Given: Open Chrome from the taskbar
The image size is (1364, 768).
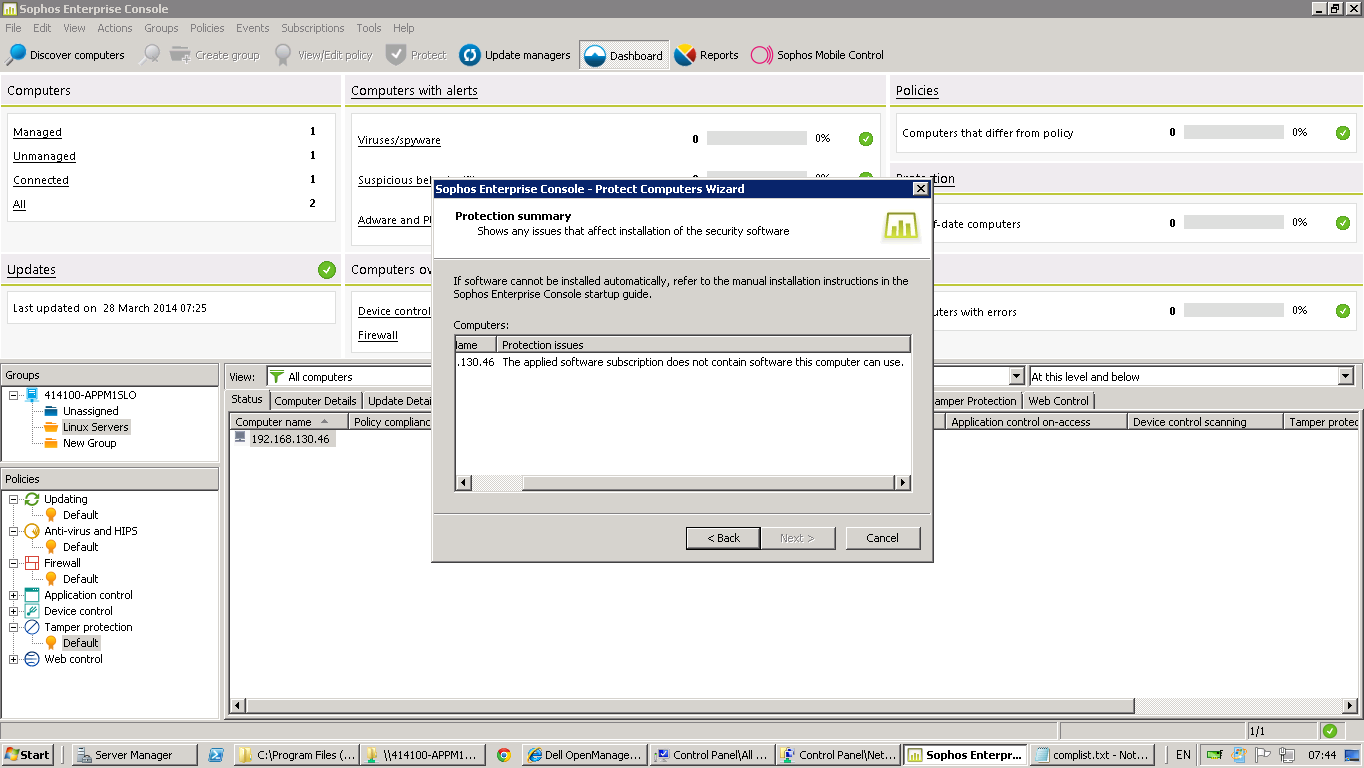Looking at the screenshot, I should pos(503,755).
